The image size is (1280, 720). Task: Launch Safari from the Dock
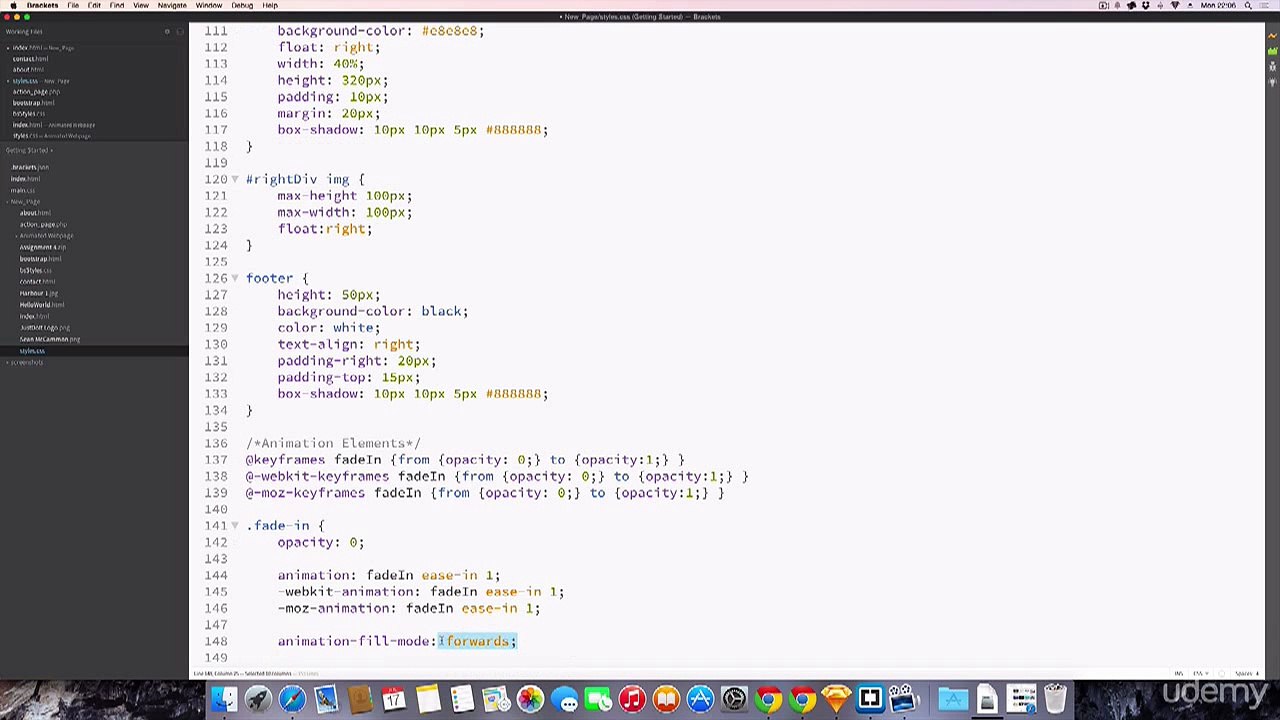pyautogui.click(x=292, y=699)
